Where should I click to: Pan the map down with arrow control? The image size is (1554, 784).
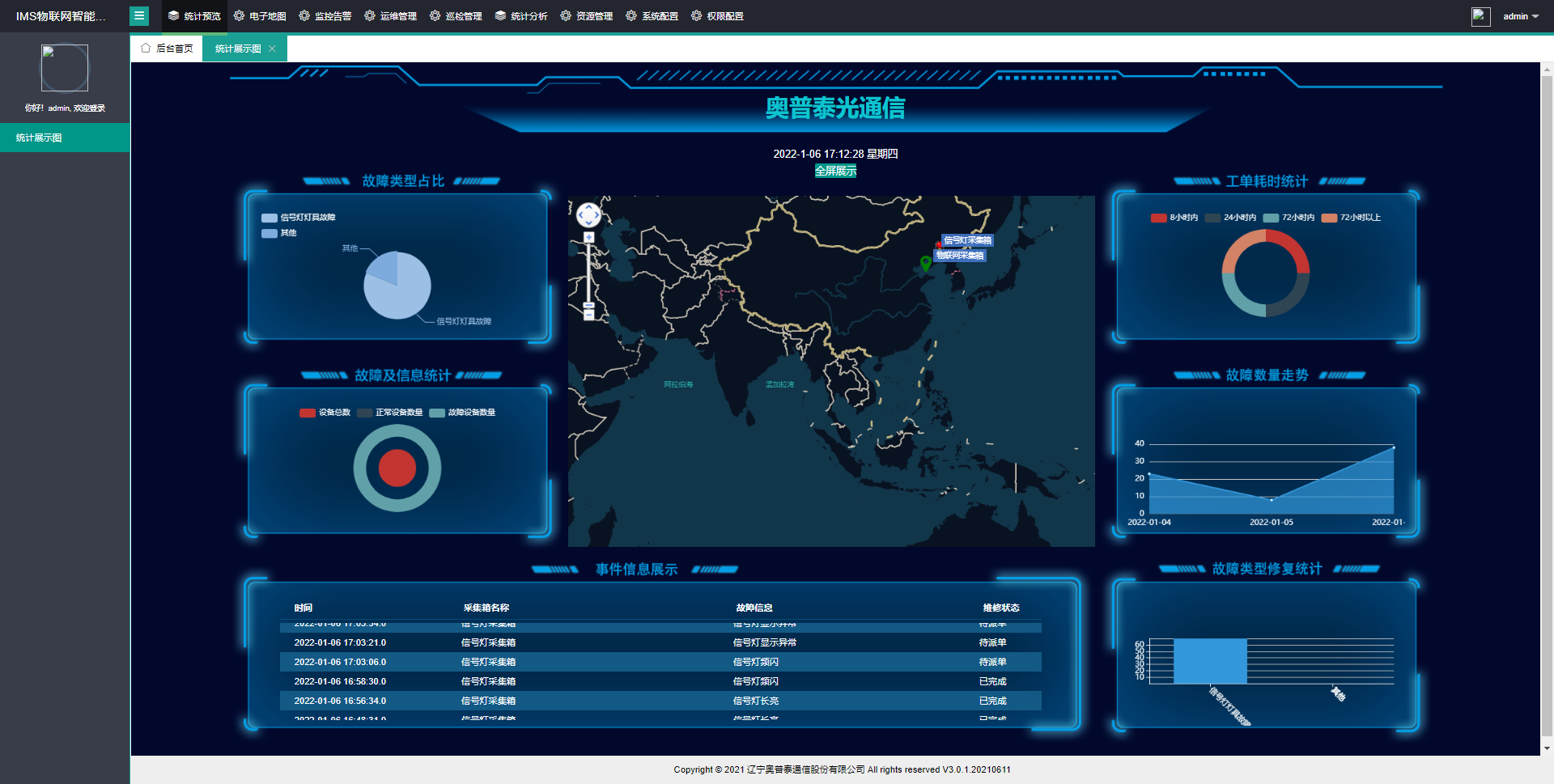tap(588, 222)
